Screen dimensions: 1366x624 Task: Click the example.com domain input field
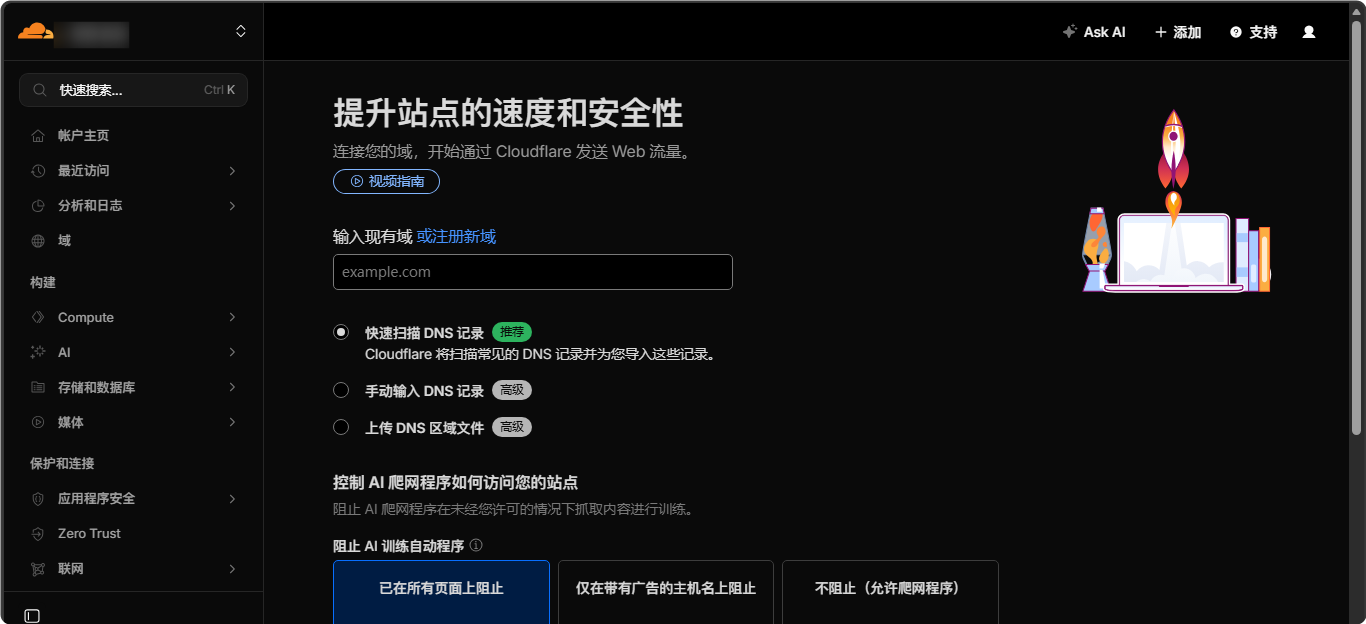click(532, 271)
